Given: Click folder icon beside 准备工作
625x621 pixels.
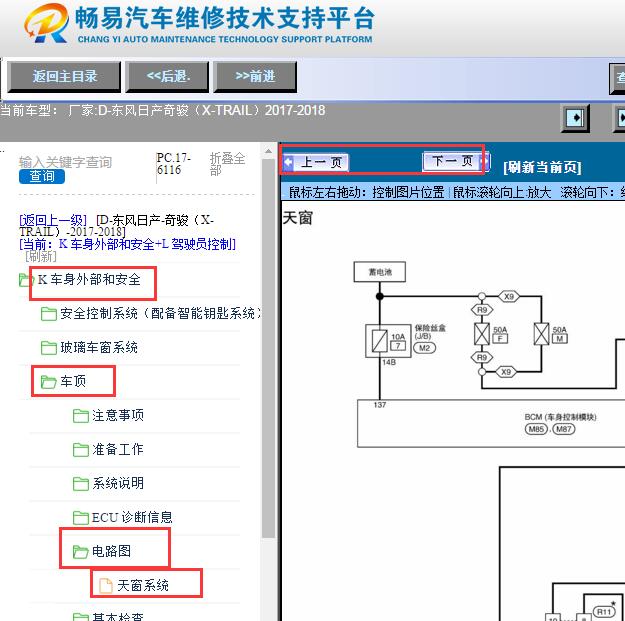Looking at the screenshot, I should [x=81, y=450].
